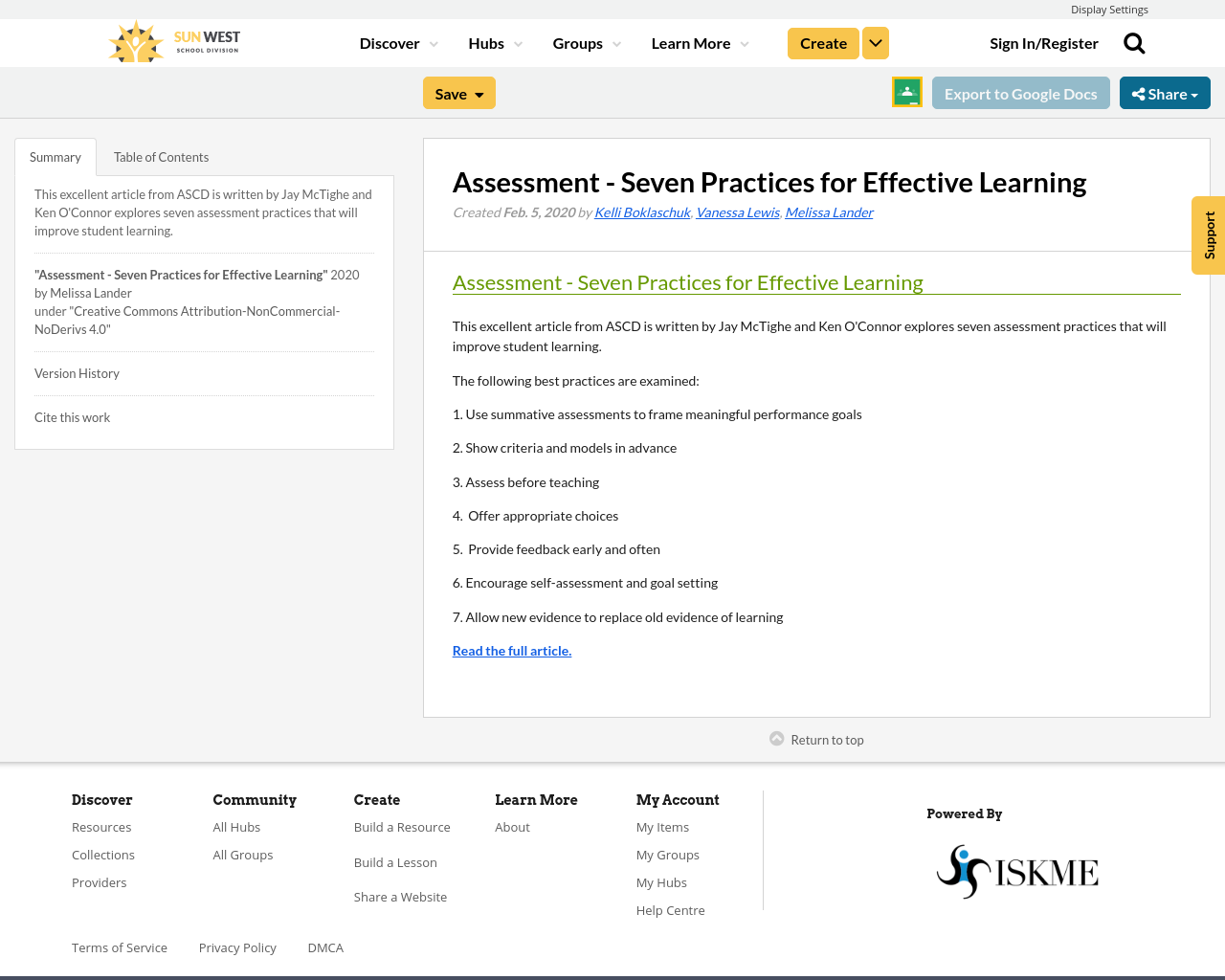
Task: Open Version History
Action: [77, 372]
